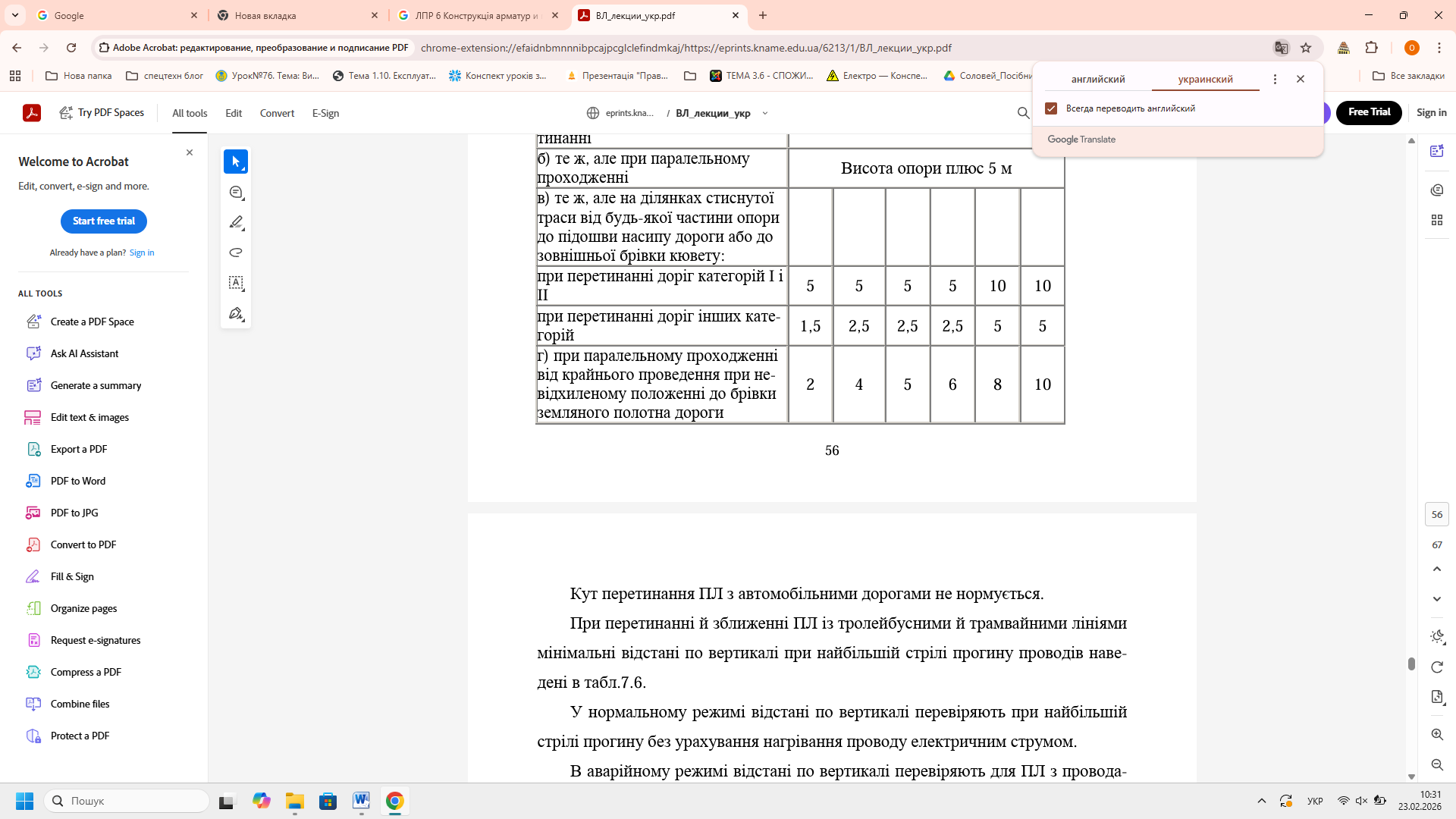Open Chrome bookmarks apps grid icon
The height and width of the screenshot is (819, 1456).
click(x=15, y=76)
